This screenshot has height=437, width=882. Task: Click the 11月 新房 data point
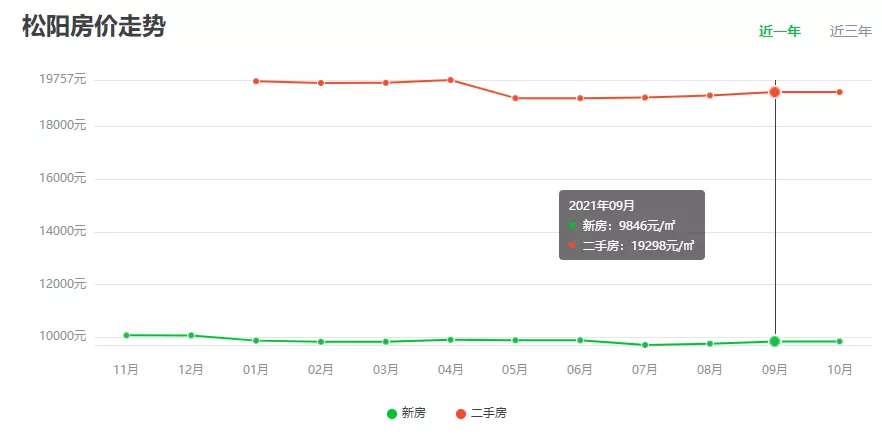tap(126, 335)
